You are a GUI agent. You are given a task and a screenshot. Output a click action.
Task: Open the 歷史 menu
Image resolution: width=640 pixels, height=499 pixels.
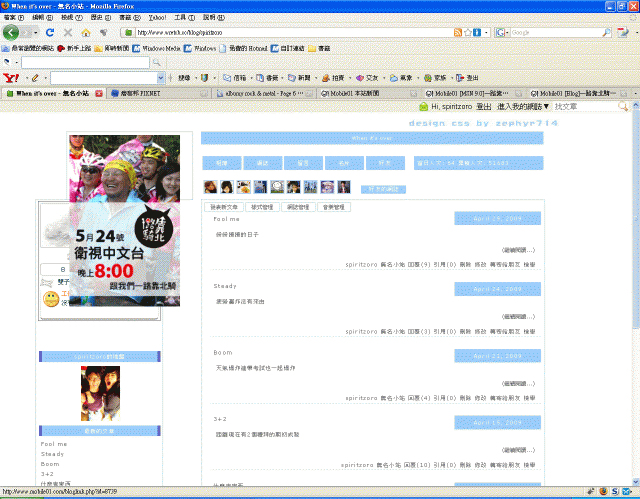pyautogui.click(x=100, y=18)
